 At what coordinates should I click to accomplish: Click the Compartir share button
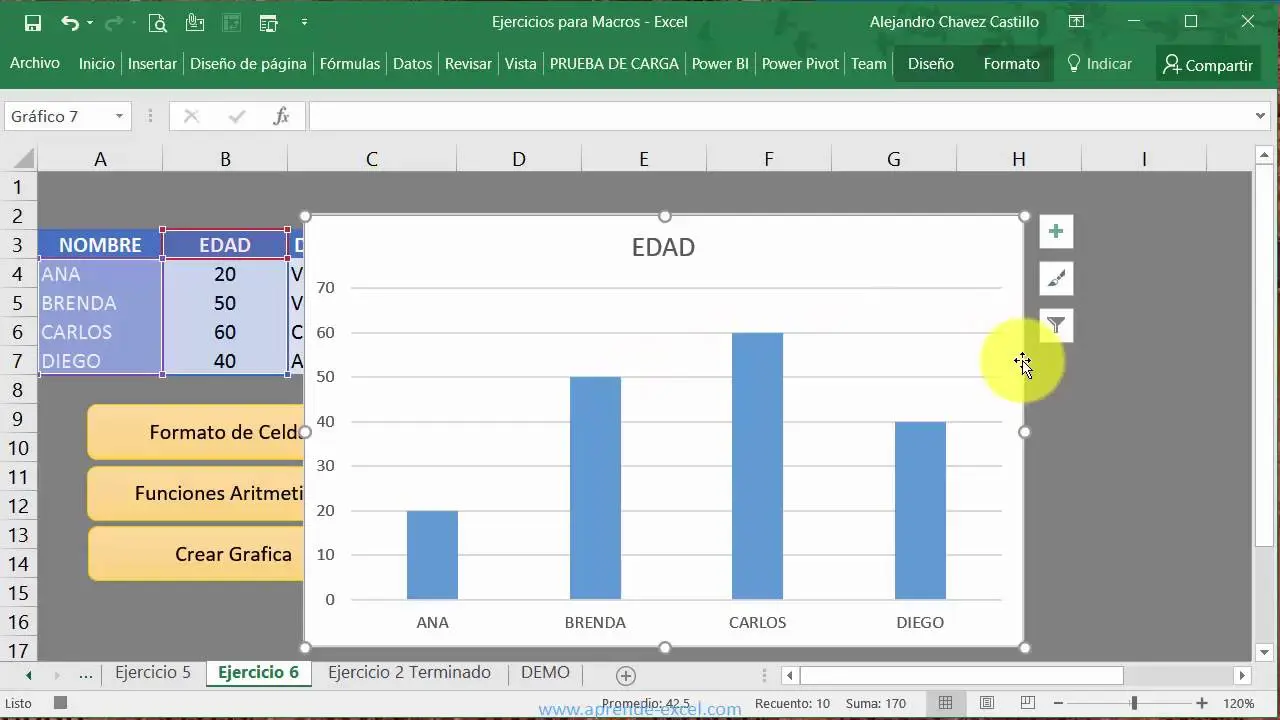(1207, 65)
